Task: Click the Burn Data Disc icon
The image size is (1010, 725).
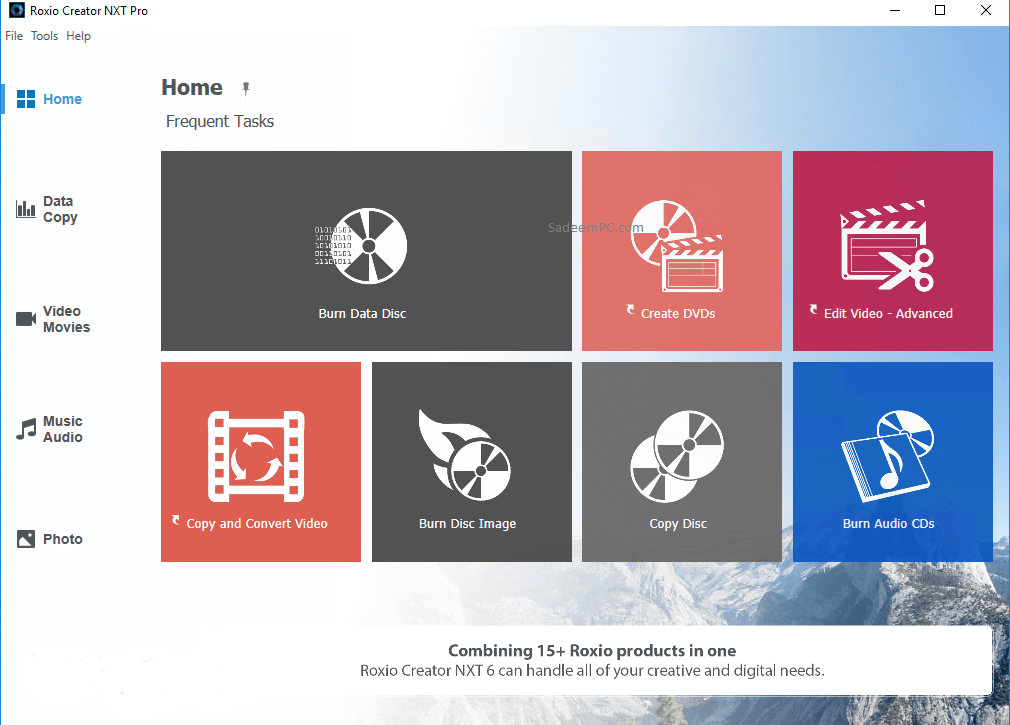Action: tap(362, 245)
